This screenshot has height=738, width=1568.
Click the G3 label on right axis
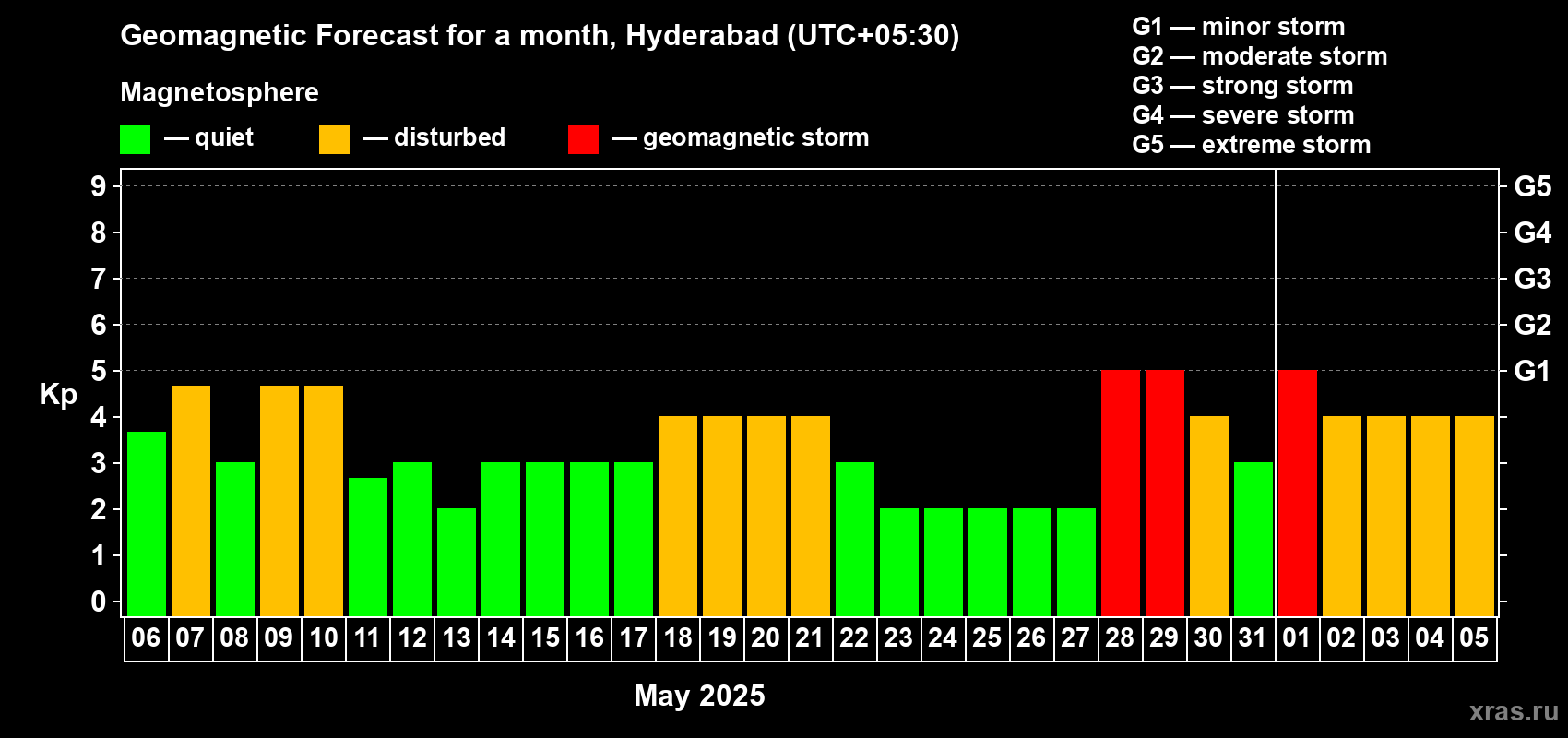(x=1532, y=279)
